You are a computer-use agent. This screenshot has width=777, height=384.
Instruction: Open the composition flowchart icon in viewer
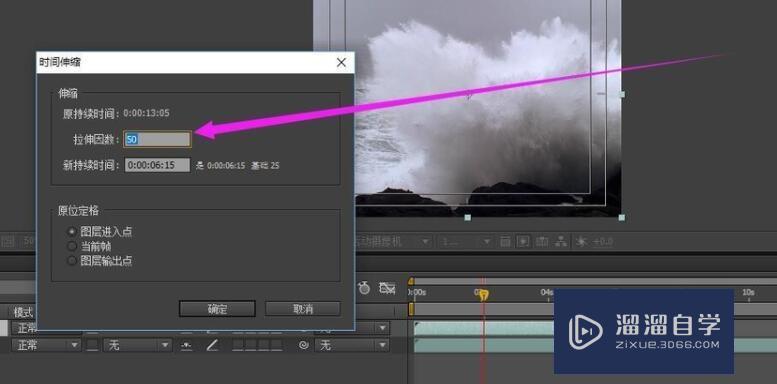point(561,242)
